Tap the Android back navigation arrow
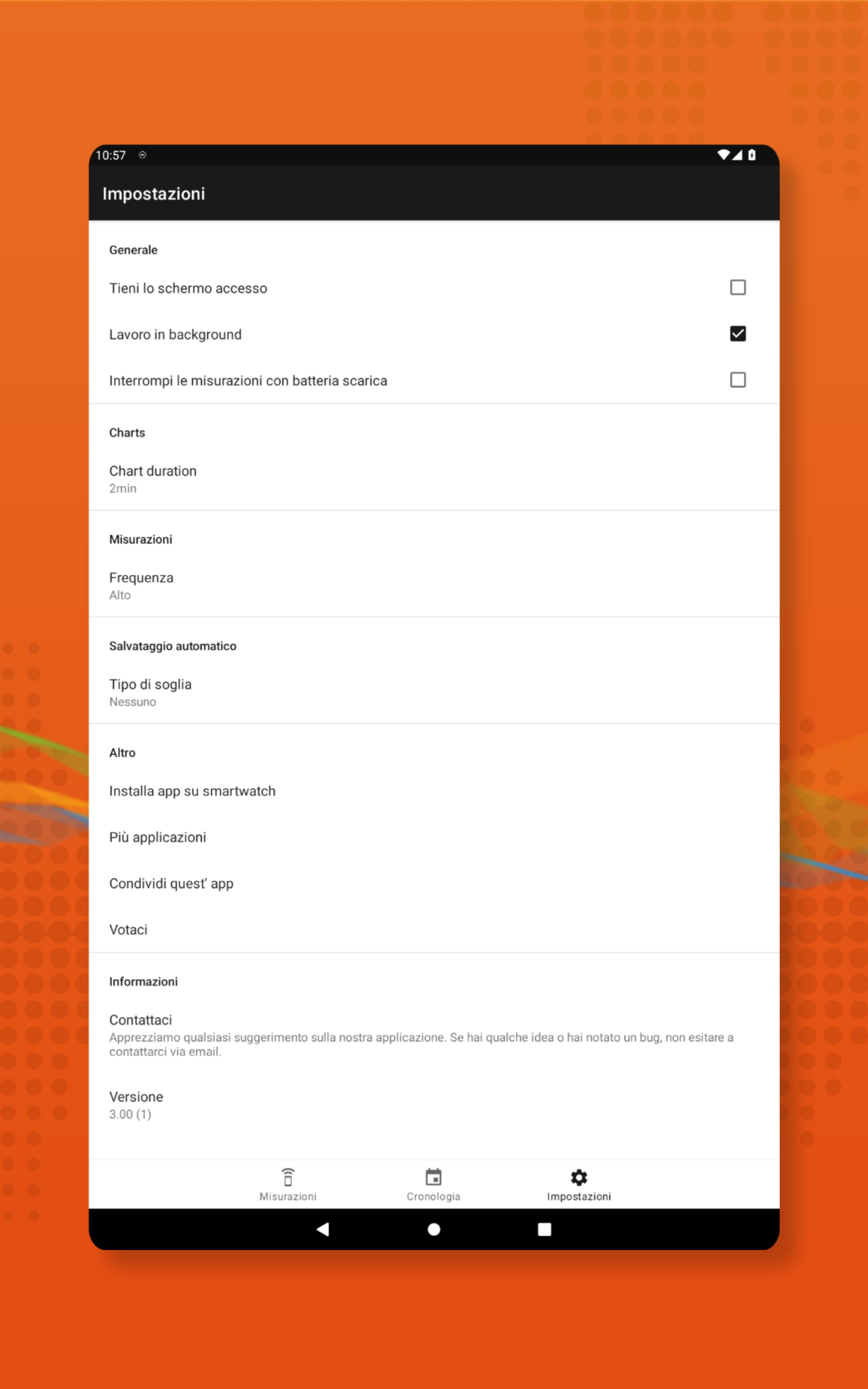 [323, 1229]
